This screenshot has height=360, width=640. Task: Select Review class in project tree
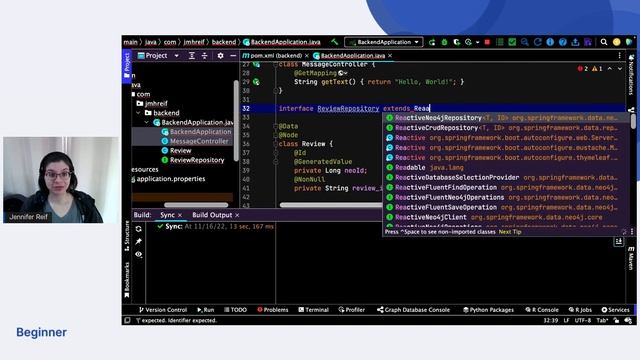pyautogui.click(x=176, y=150)
